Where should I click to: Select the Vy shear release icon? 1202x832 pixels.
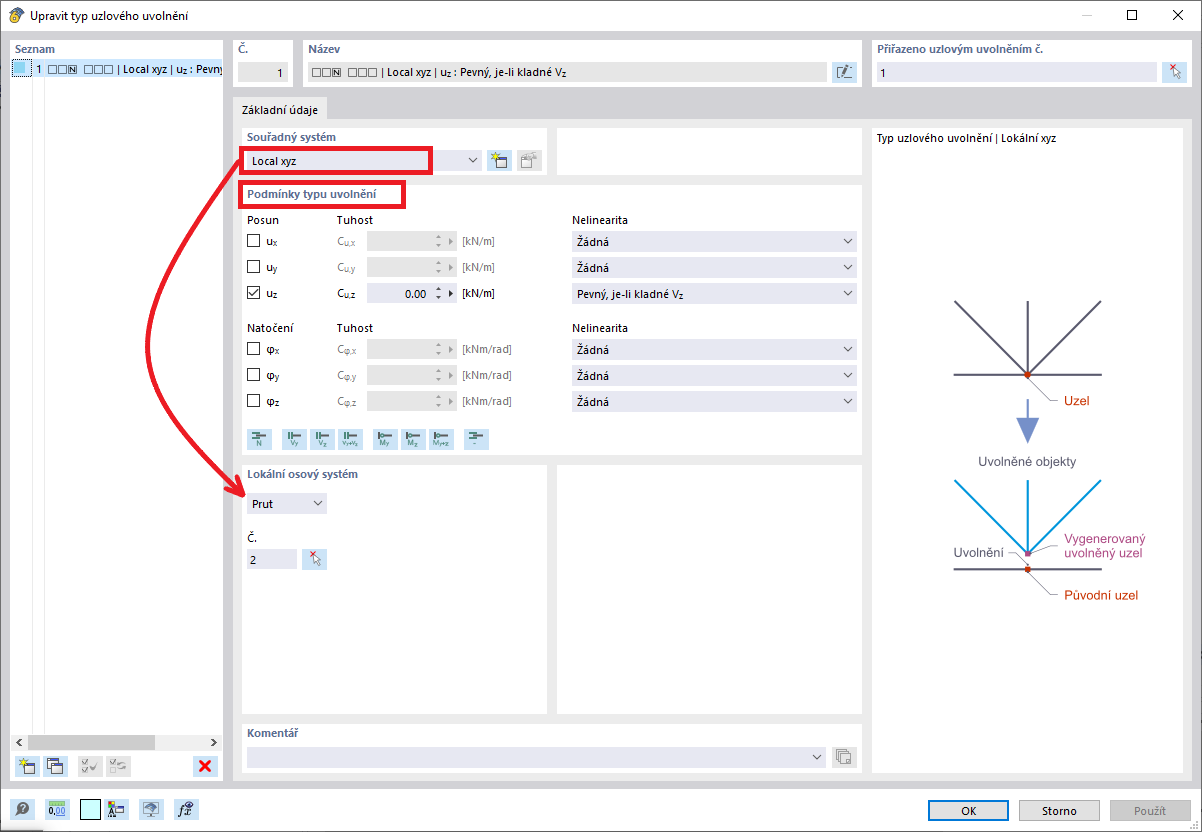pos(294,438)
